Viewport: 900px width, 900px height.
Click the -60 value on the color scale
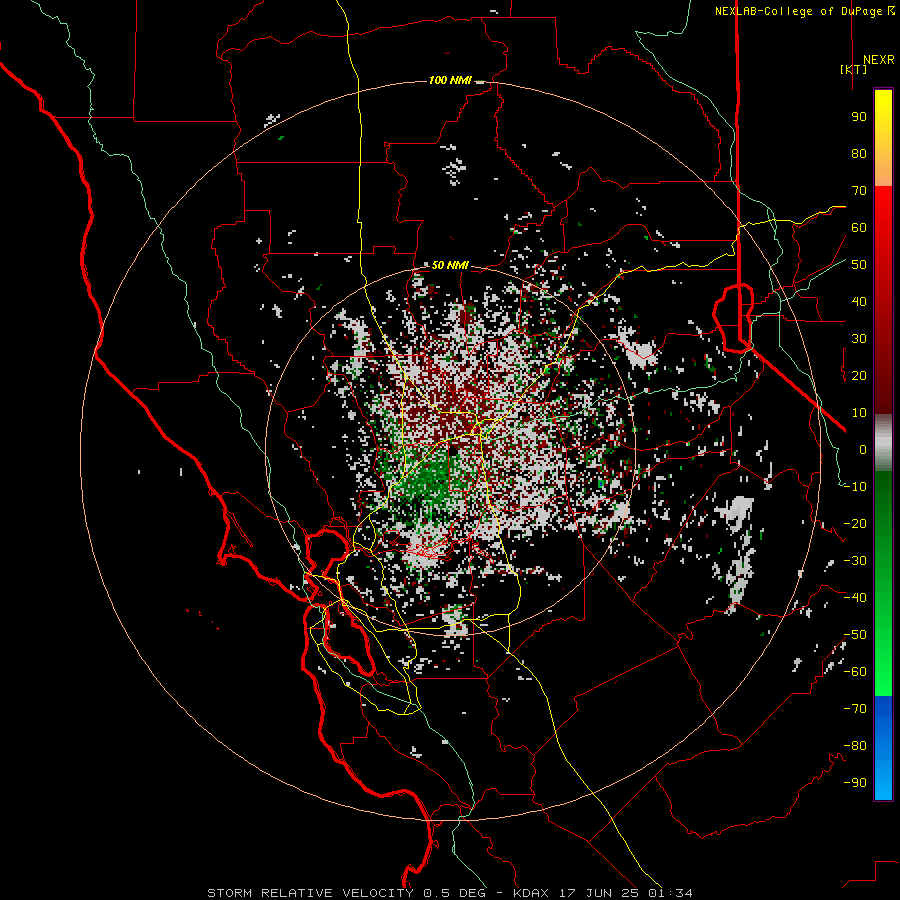(855, 672)
